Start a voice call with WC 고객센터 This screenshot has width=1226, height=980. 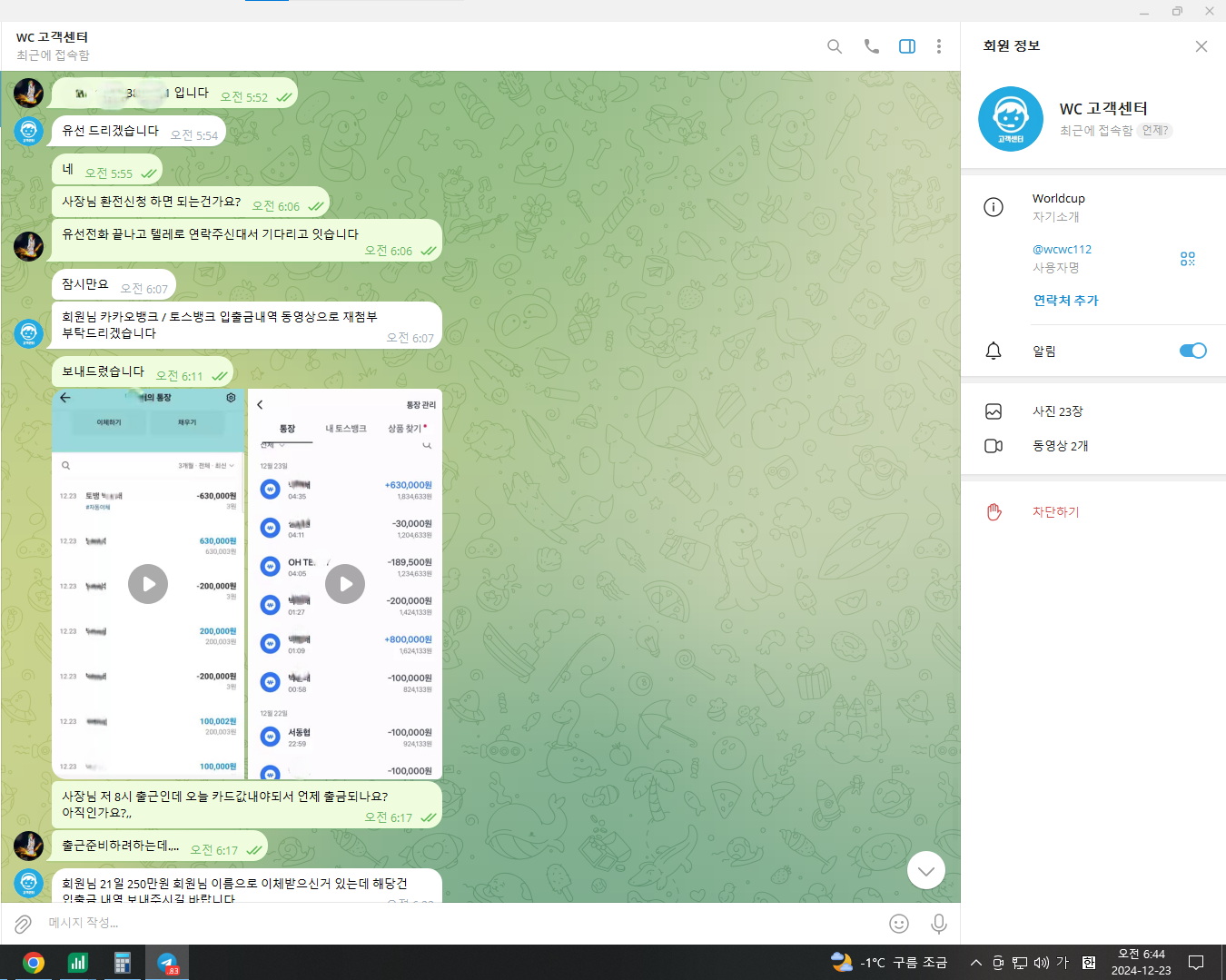tap(871, 46)
